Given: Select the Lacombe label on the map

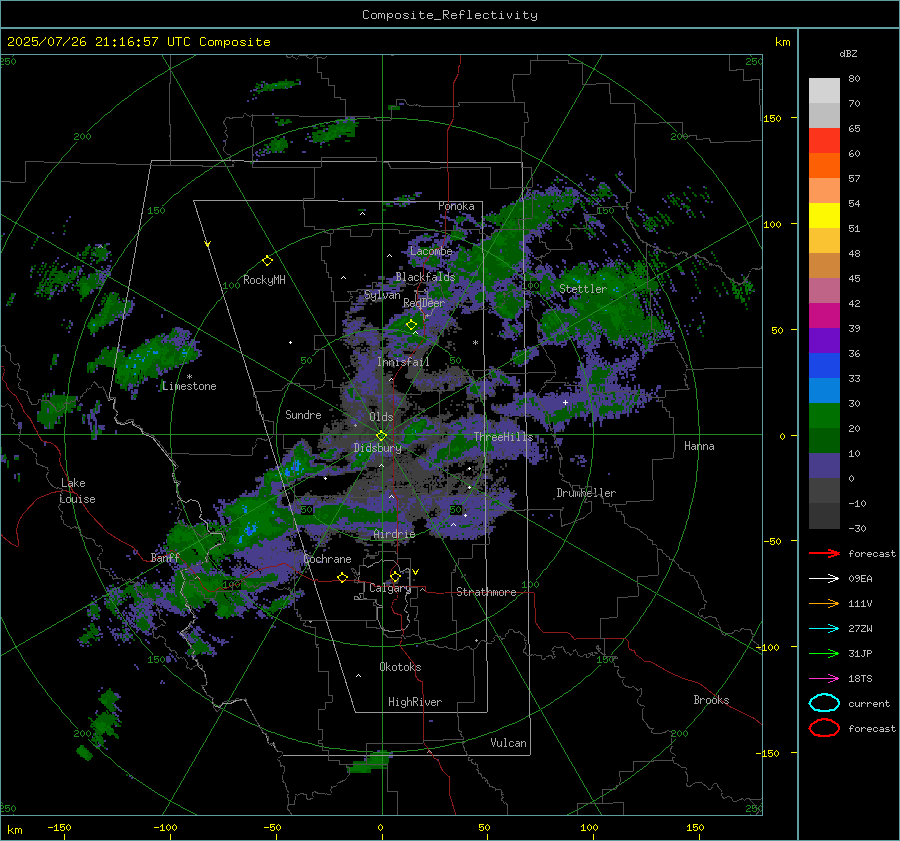Looking at the screenshot, I should click(431, 251).
